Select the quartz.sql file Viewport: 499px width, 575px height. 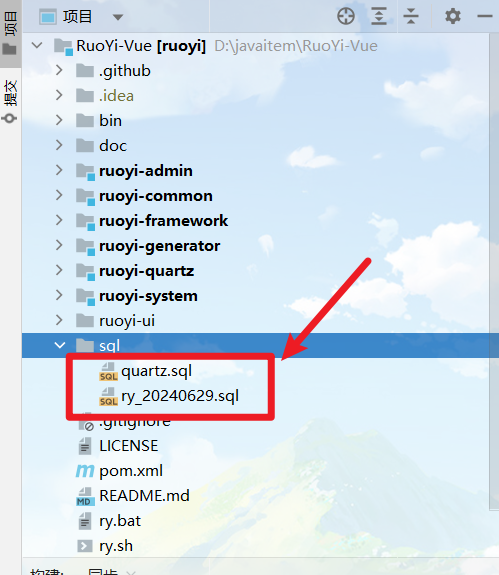pos(157,371)
